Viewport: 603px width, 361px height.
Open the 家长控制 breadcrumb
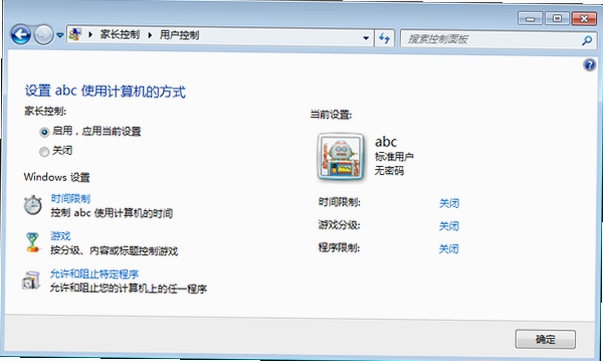click(120, 35)
